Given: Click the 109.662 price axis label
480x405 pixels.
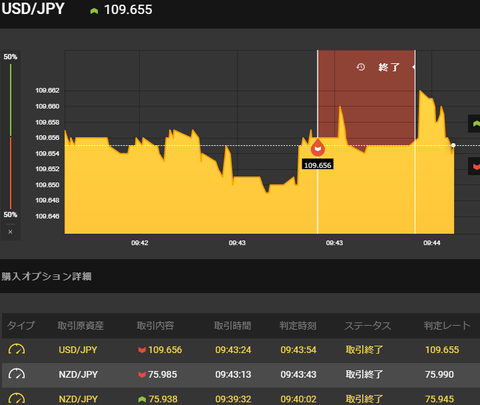Looking at the screenshot, I should tap(47, 91).
